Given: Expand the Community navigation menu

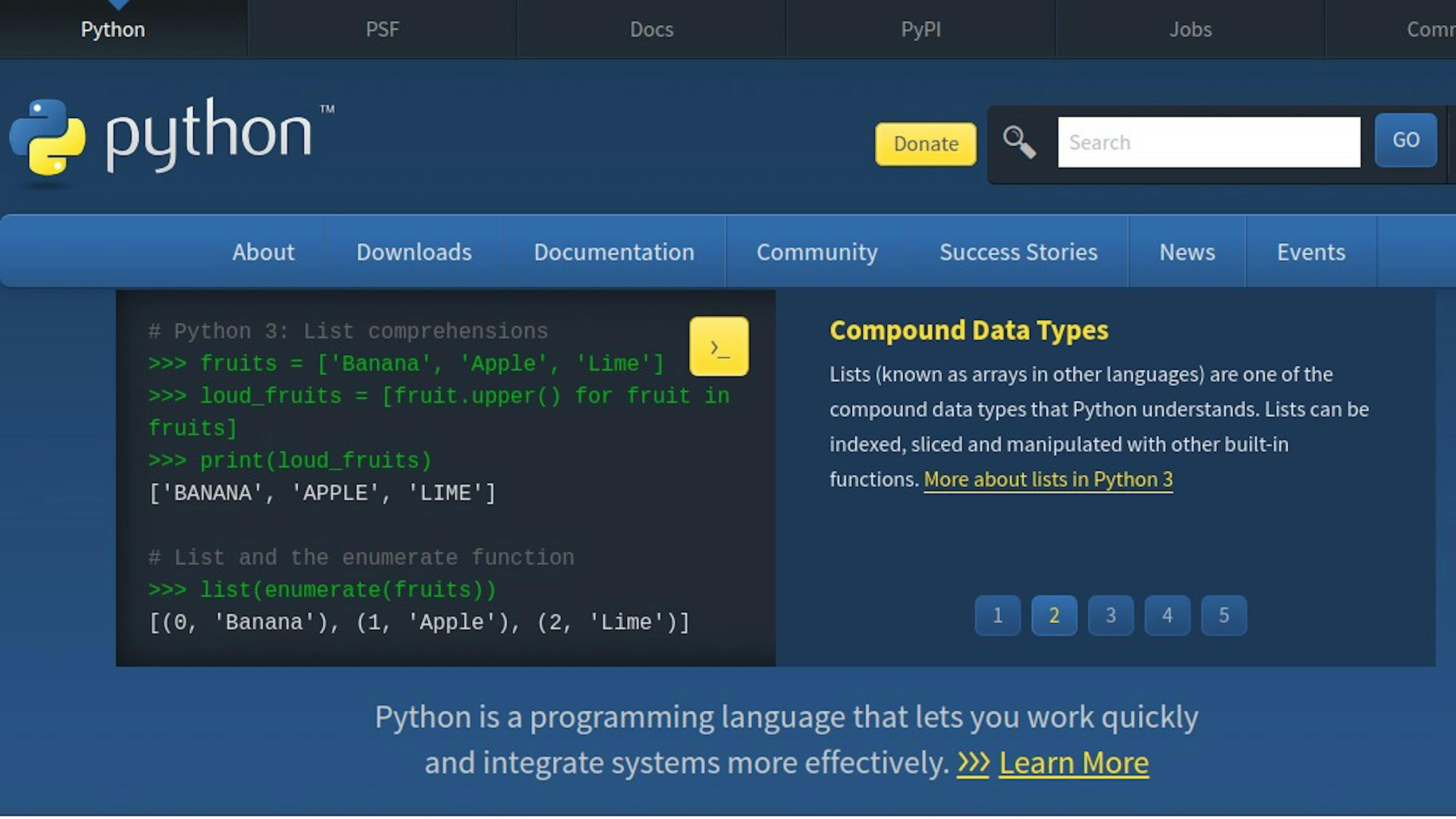Looking at the screenshot, I should (x=817, y=252).
